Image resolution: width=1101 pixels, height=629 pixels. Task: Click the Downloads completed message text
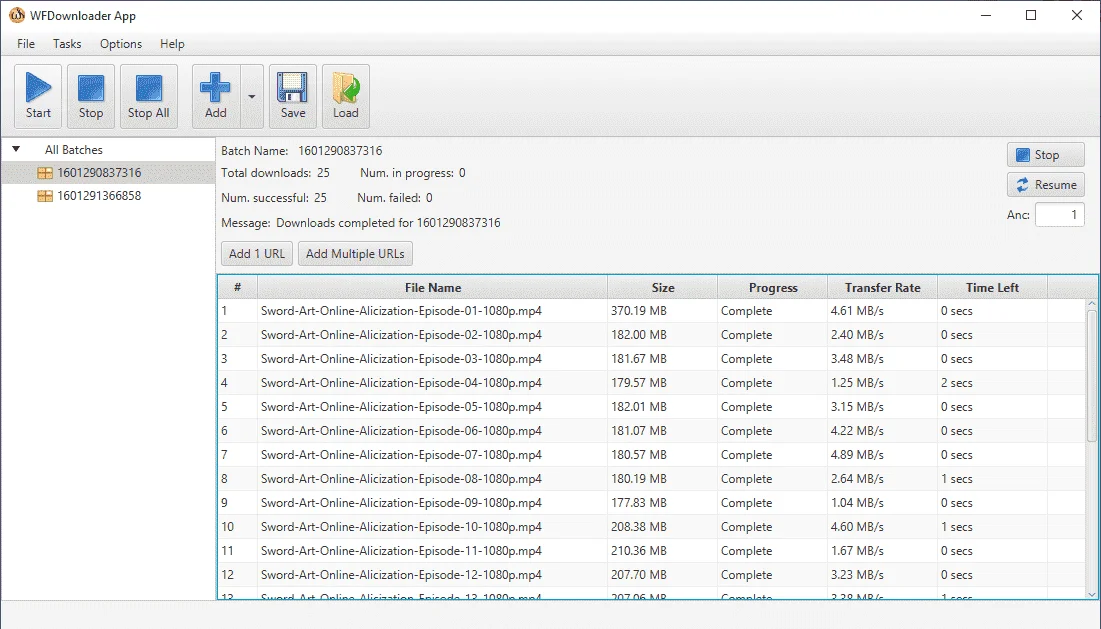click(x=388, y=223)
